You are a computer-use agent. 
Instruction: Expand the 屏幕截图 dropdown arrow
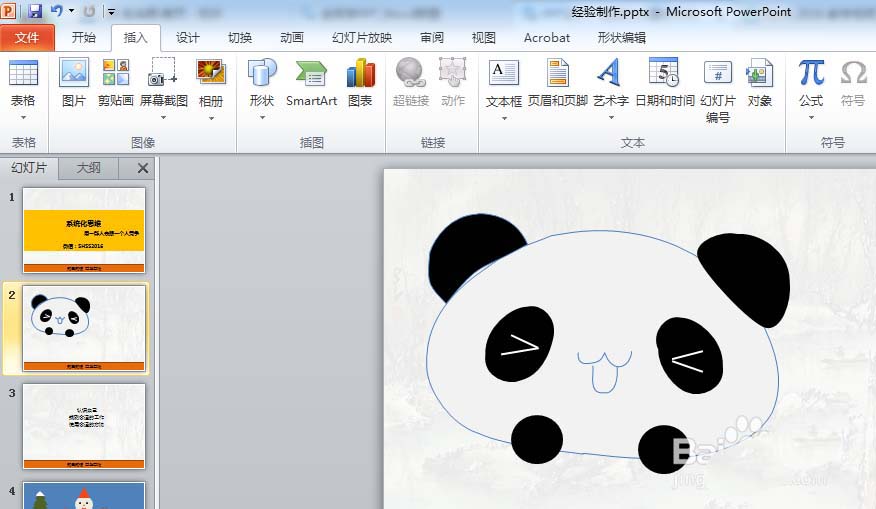163,118
